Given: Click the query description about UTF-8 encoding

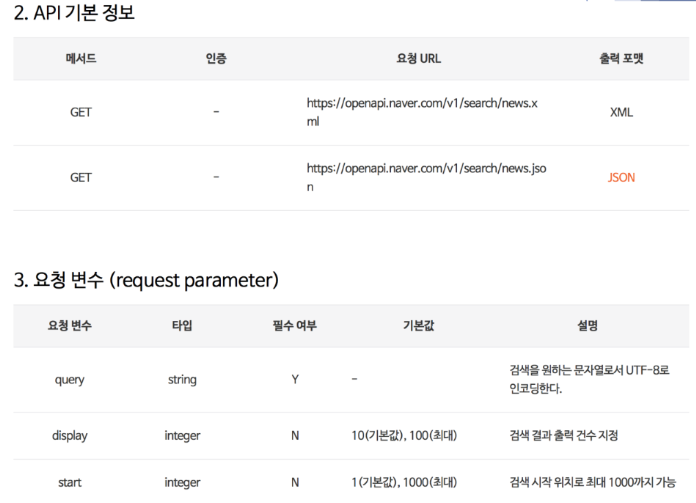Looking at the screenshot, I should coord(589,380).
